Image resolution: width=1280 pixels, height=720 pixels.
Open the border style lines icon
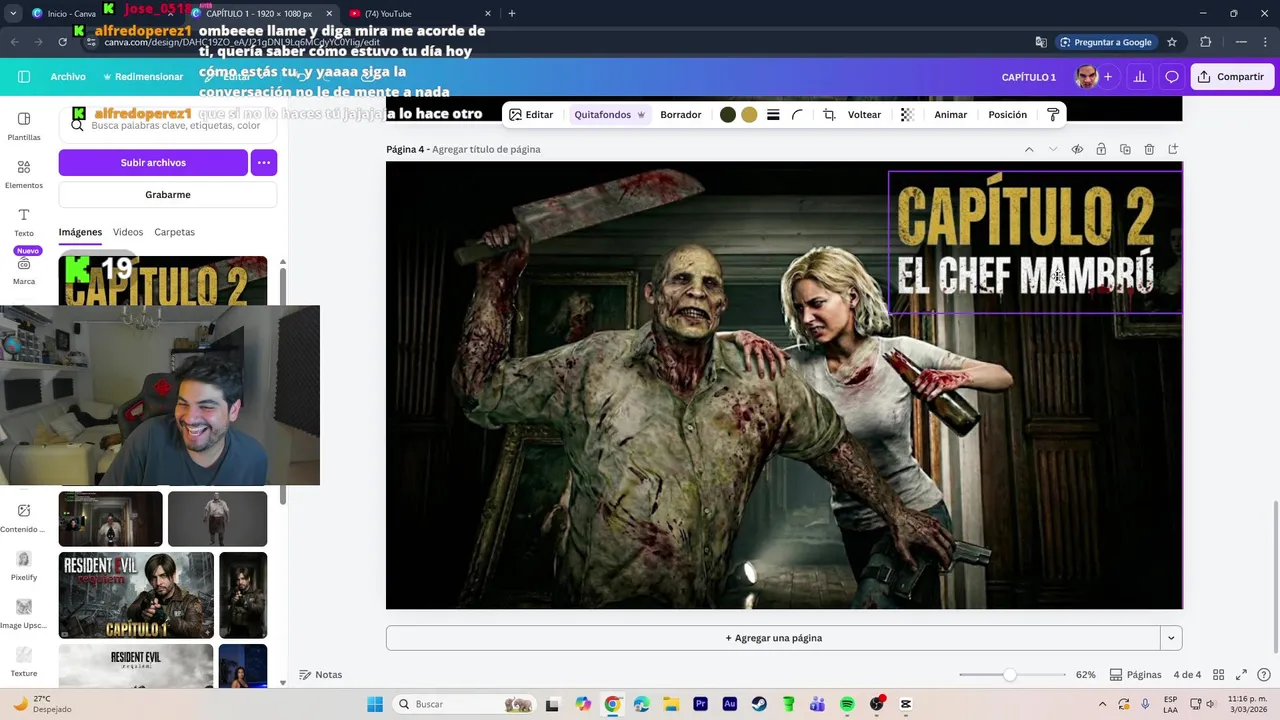773,115
